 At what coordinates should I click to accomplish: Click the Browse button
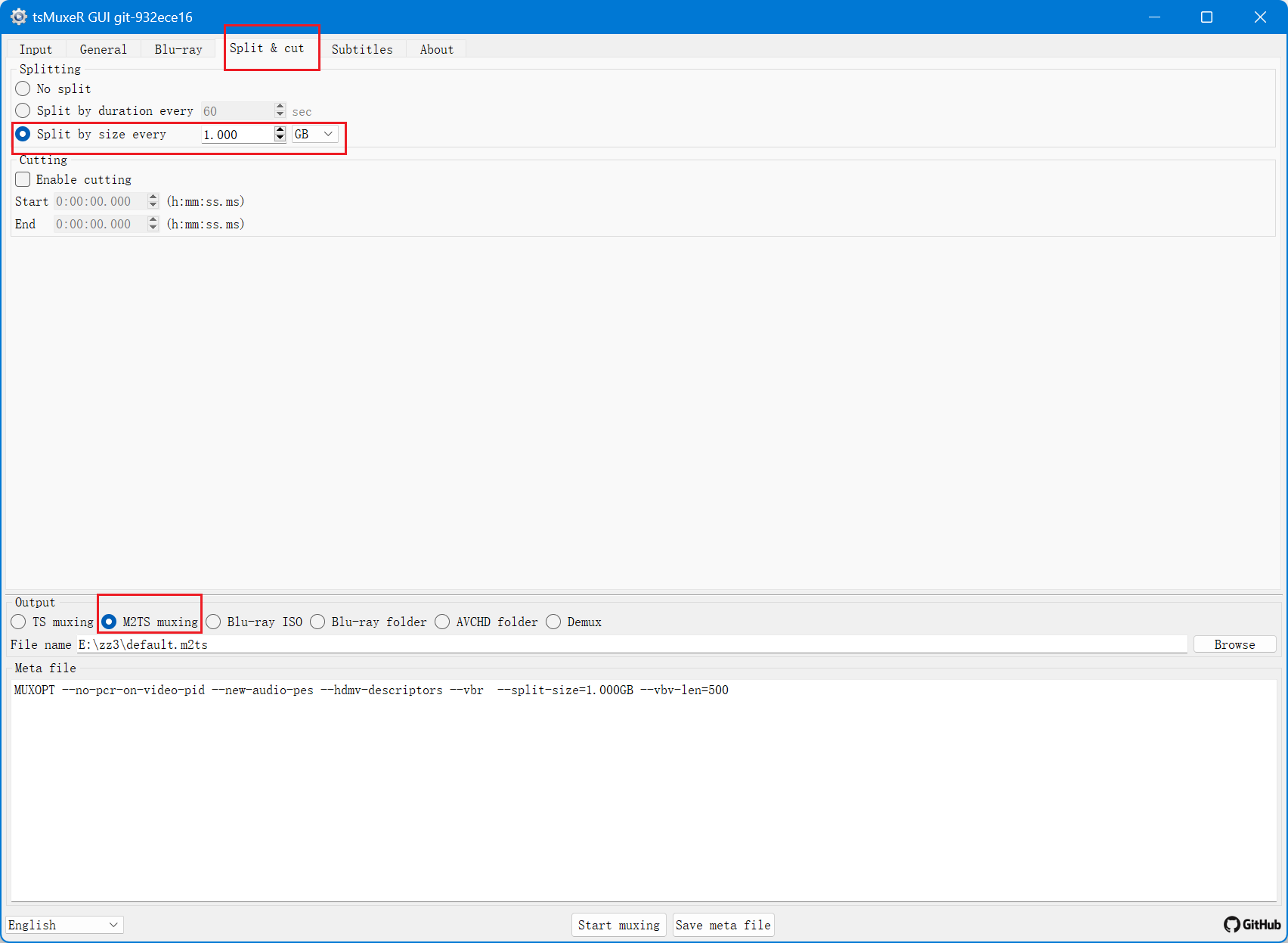(x=1235, y=644)
